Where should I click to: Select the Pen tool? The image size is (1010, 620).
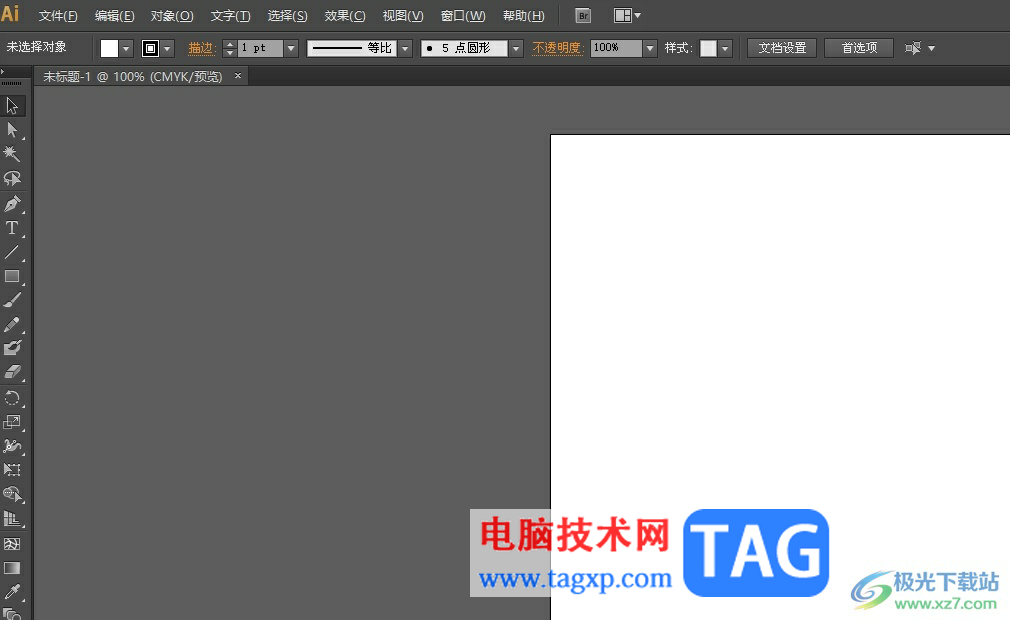point(12,205)
